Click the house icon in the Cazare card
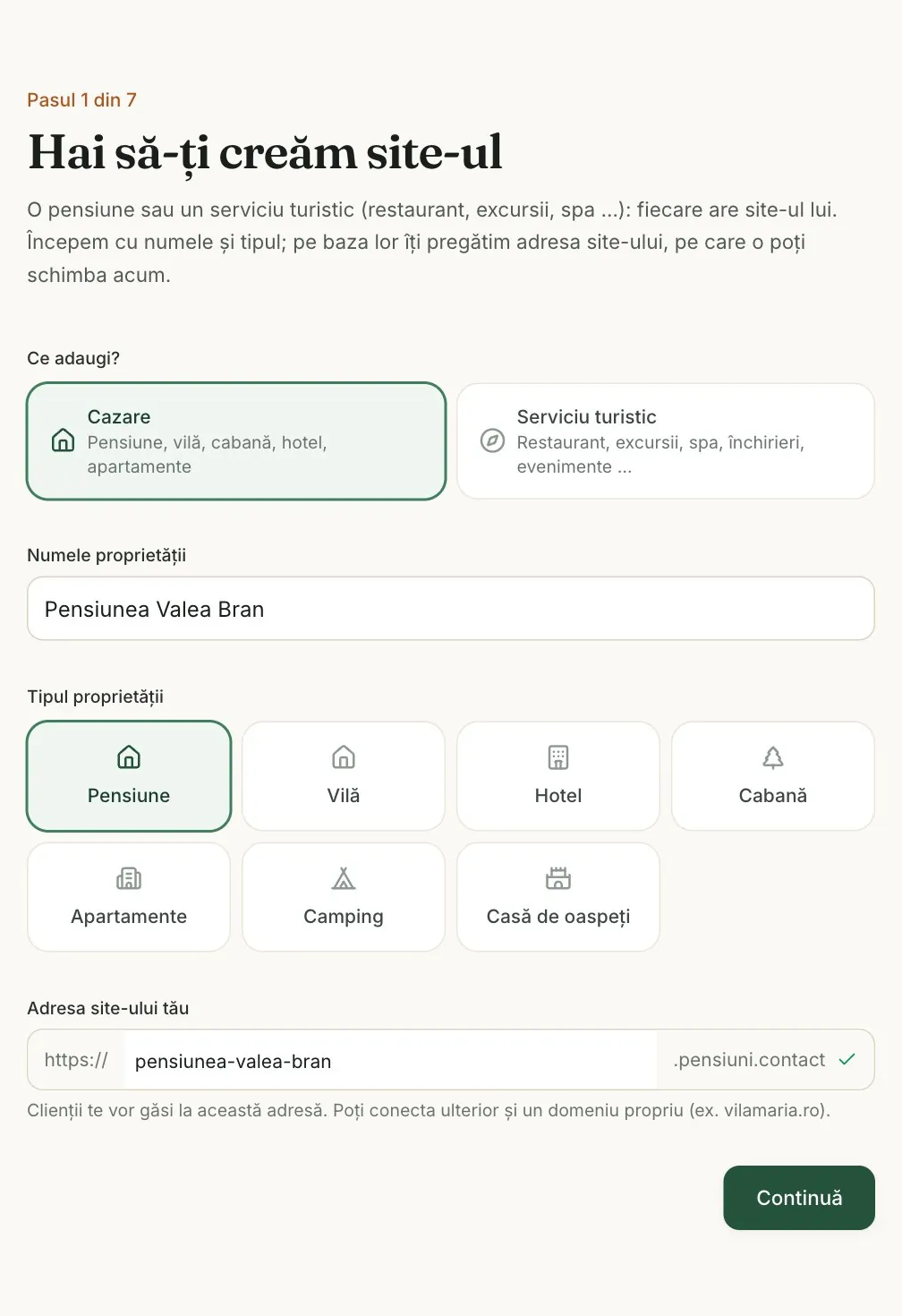This screenshot has height=1316, width=902. [63, 440]
